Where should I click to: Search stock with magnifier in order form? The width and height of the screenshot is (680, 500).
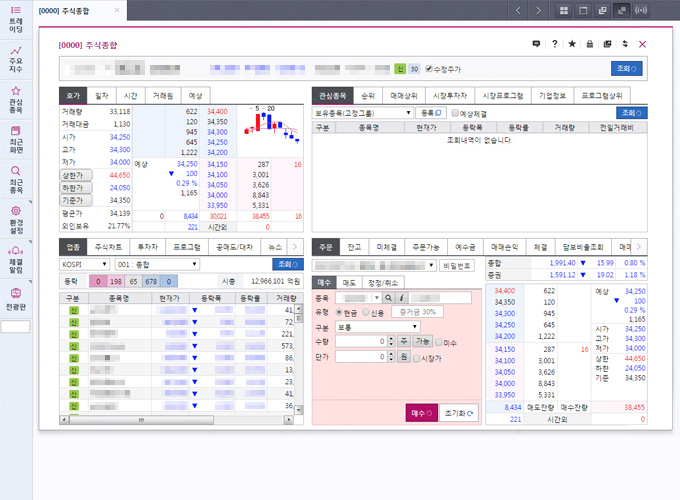point(389,298)
